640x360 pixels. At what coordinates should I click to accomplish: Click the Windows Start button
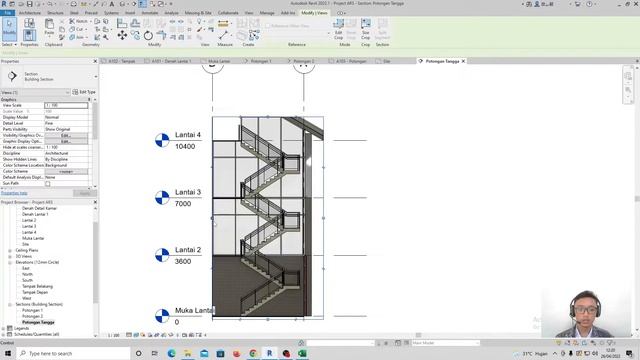pos(7,353)
